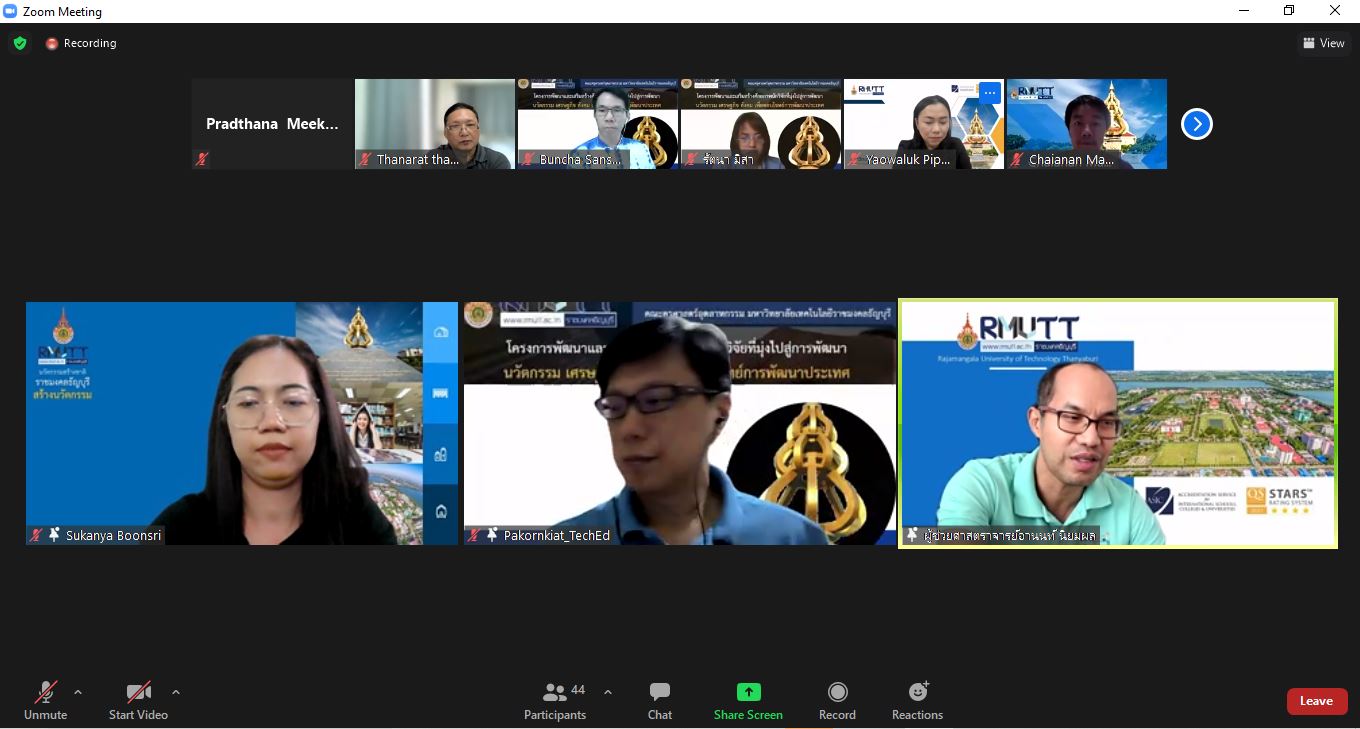Viewport: 1360px width, 729px height.
Task: Click the Pakornkiat_TechEd name label
Action: click(x=557, y=536)
